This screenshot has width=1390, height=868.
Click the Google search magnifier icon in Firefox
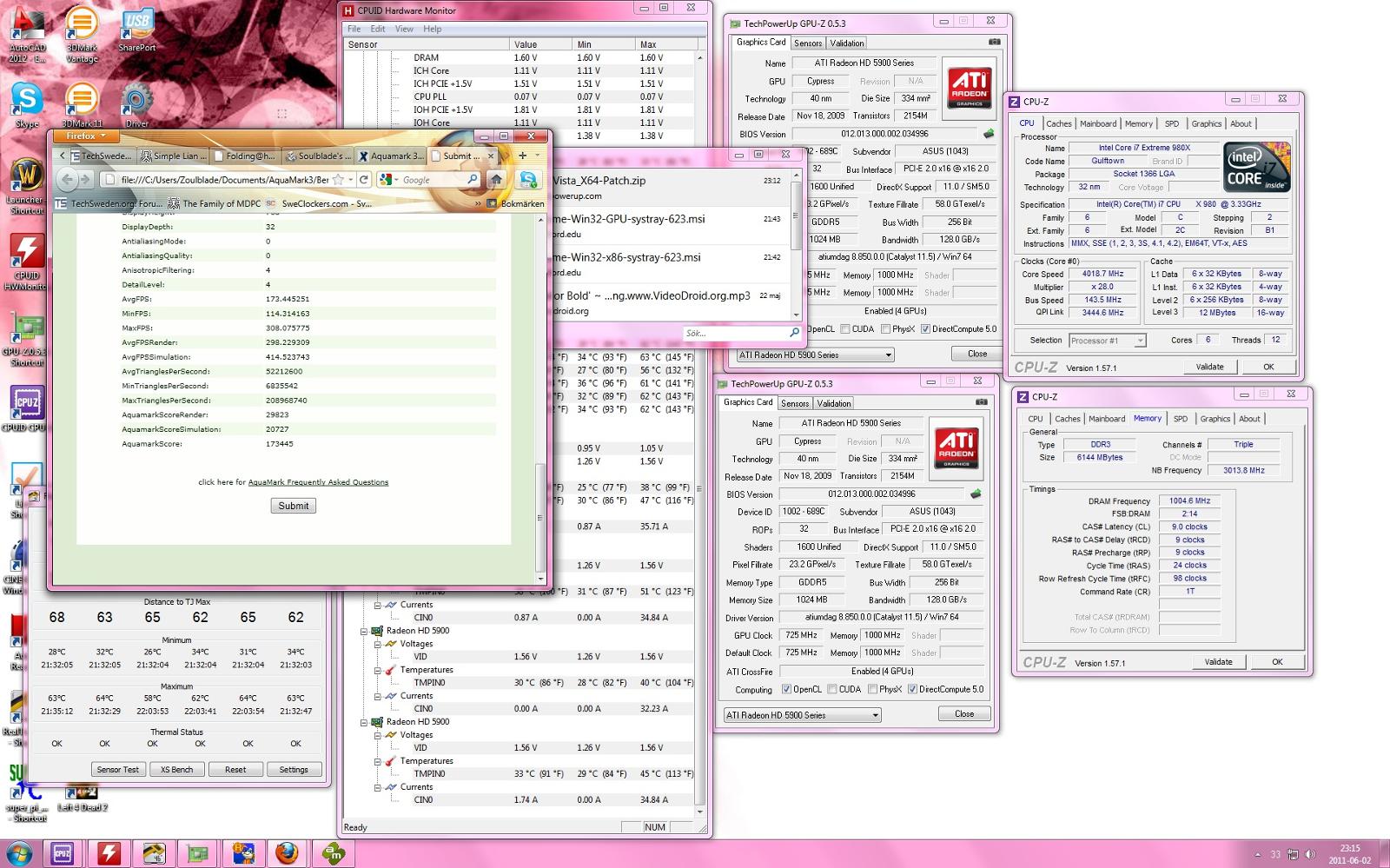pos(473,180)
